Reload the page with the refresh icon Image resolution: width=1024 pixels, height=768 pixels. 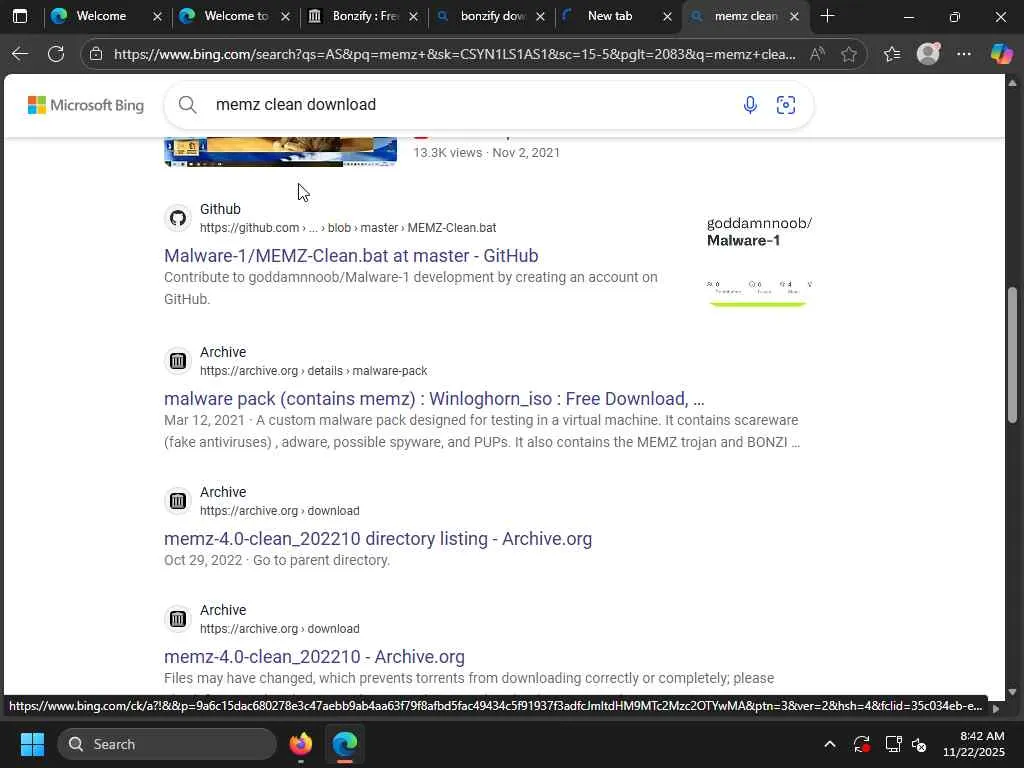56,54
